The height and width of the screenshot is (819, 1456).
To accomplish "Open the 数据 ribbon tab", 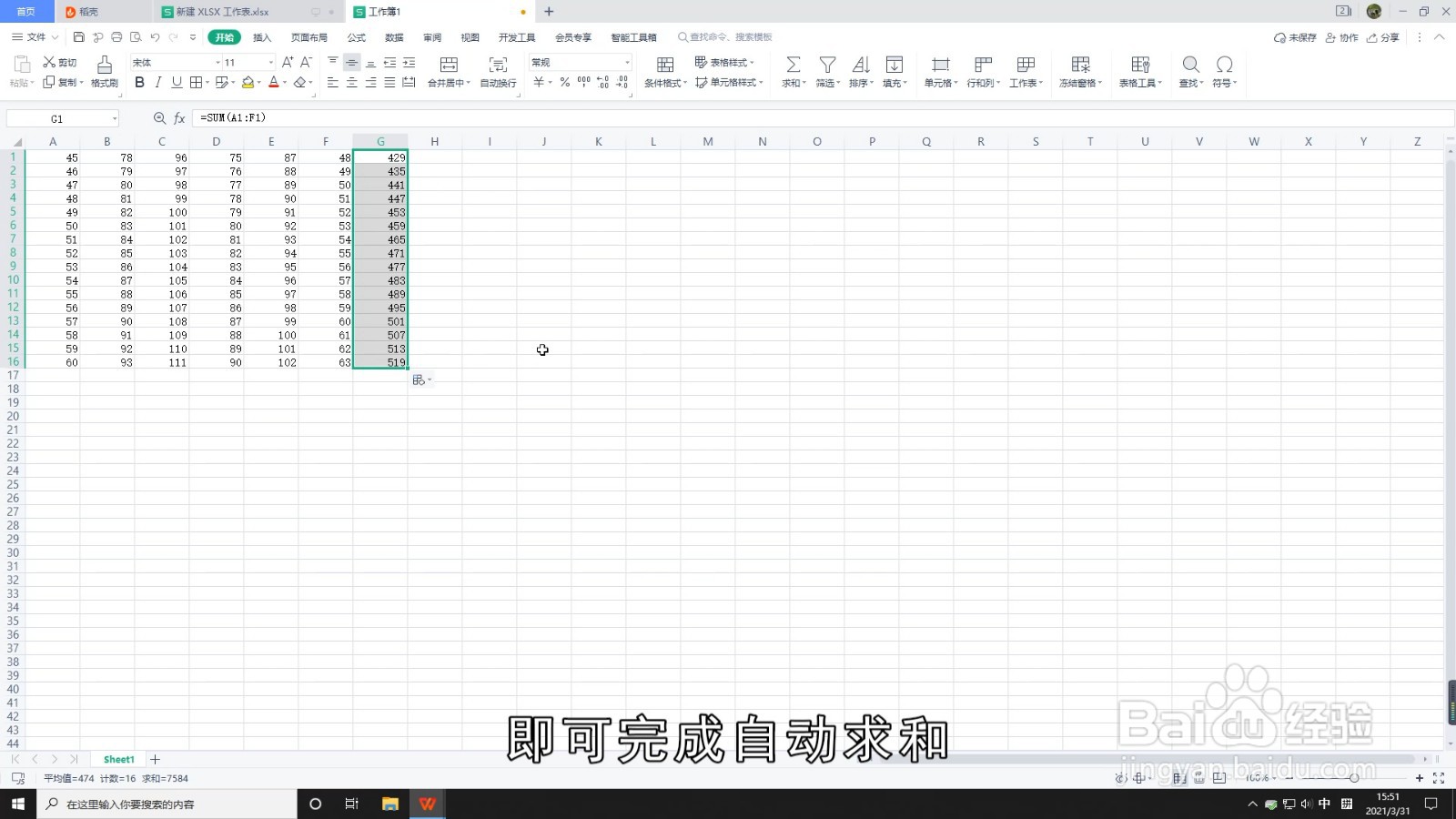I will [x=393, y=37].
